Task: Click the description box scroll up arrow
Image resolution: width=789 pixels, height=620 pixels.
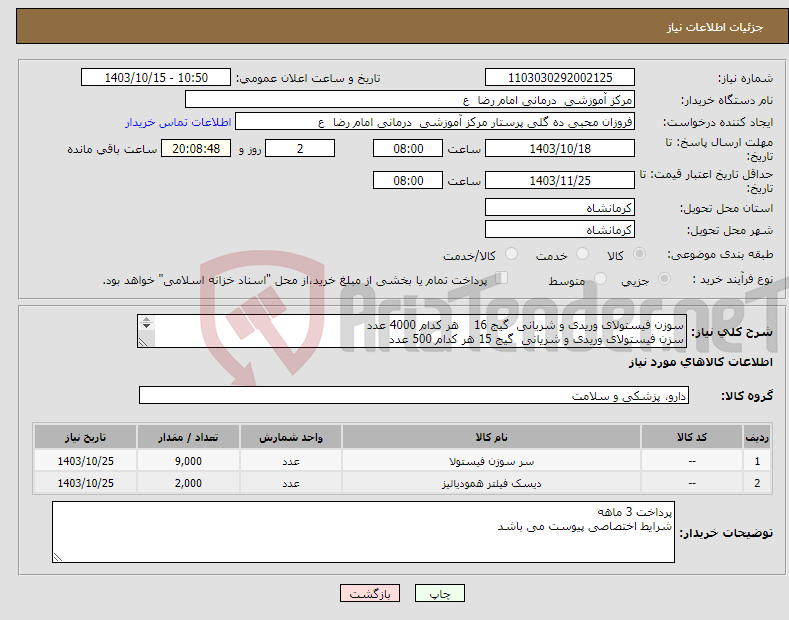Action: (146, 319)
